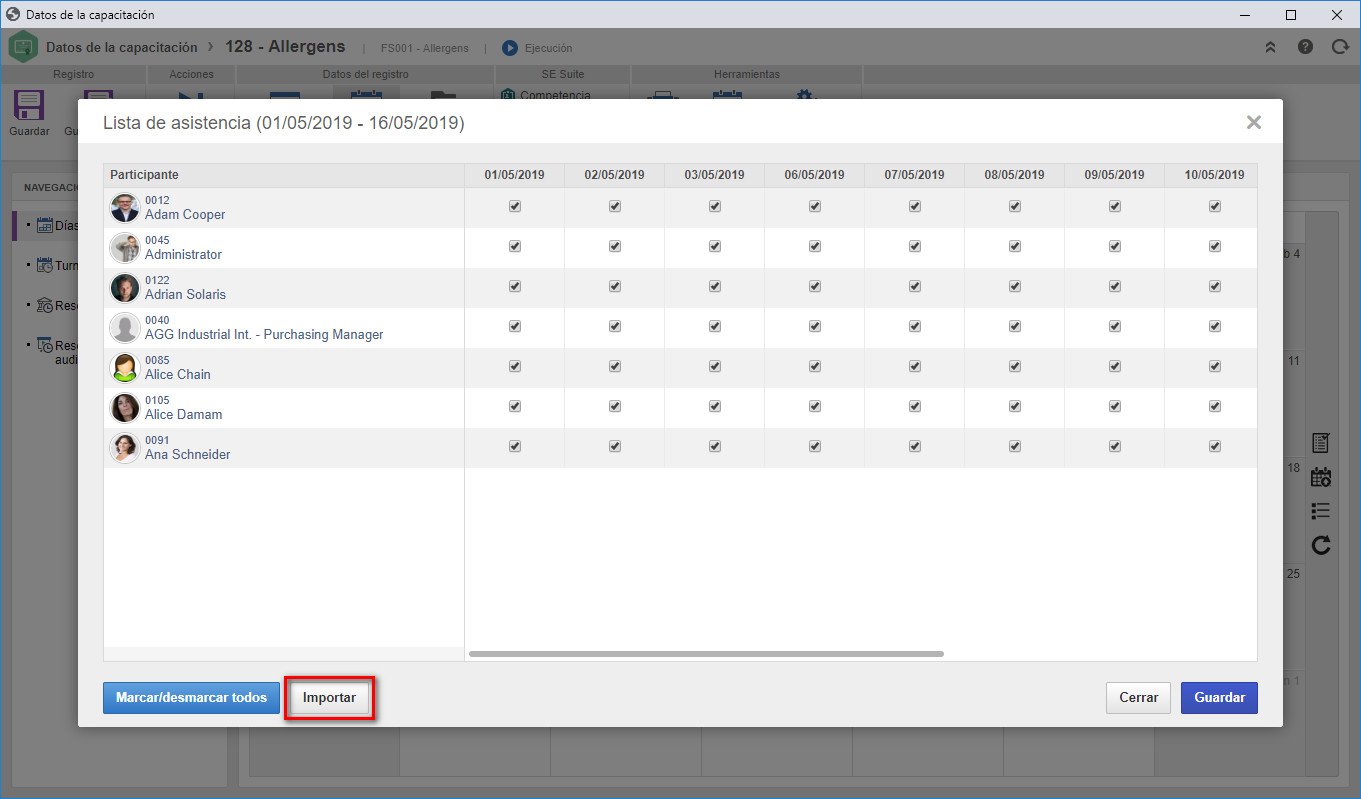Click the notes document icon on right sidebar
Image resolution: width=1361 pixels, height=799 pixels.
[x=1321, y=442]
